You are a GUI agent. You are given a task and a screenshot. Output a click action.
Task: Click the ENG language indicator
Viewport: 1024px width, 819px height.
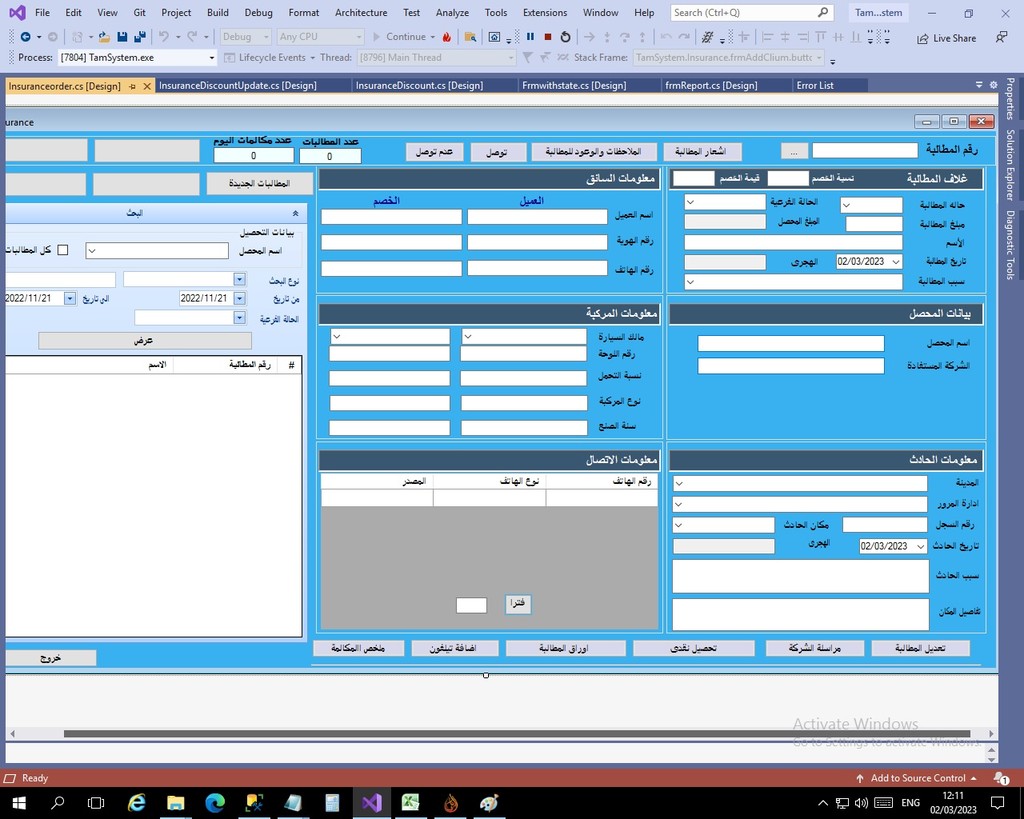[x=910, y=803]
